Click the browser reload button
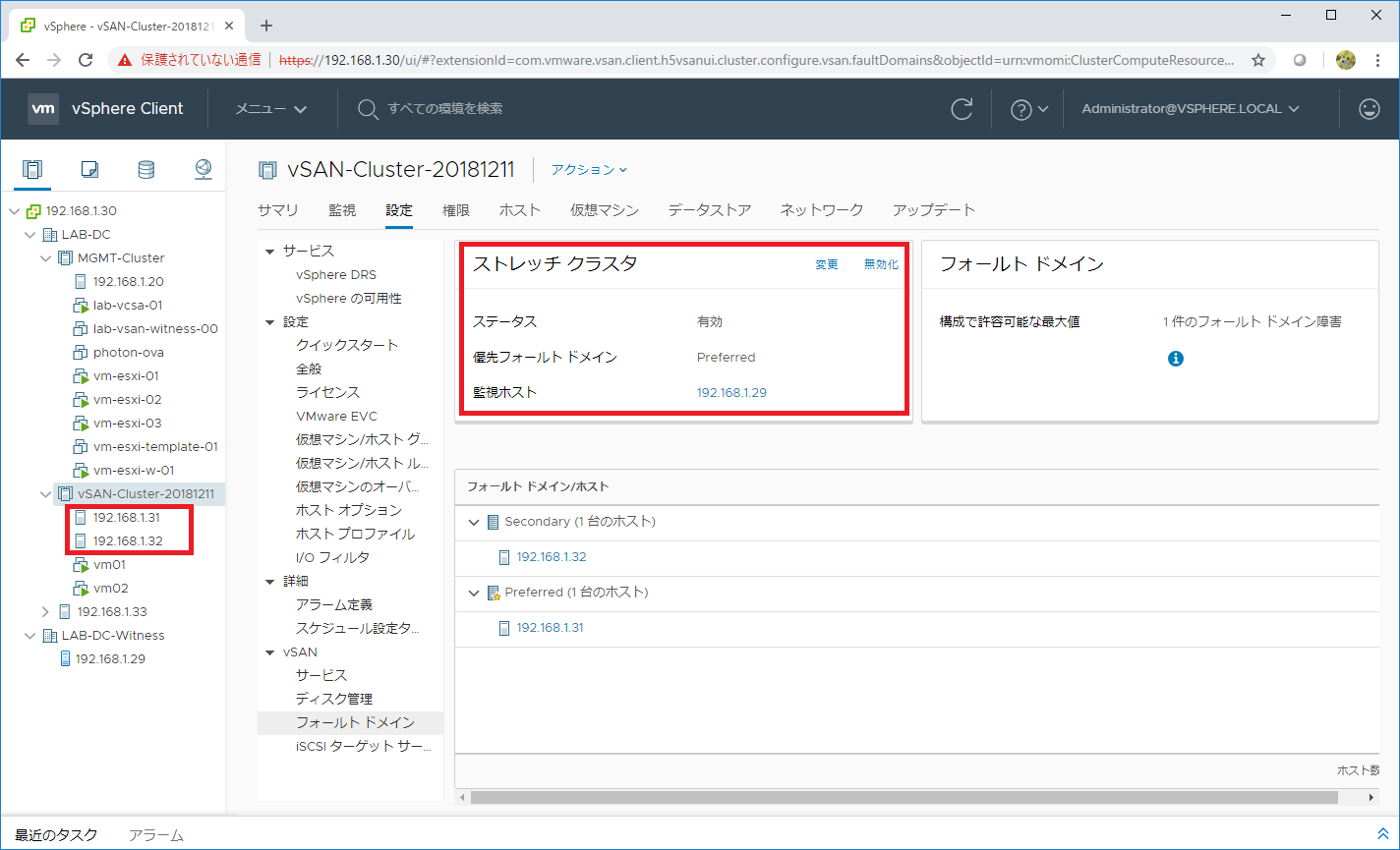 [x=86, y=60]
